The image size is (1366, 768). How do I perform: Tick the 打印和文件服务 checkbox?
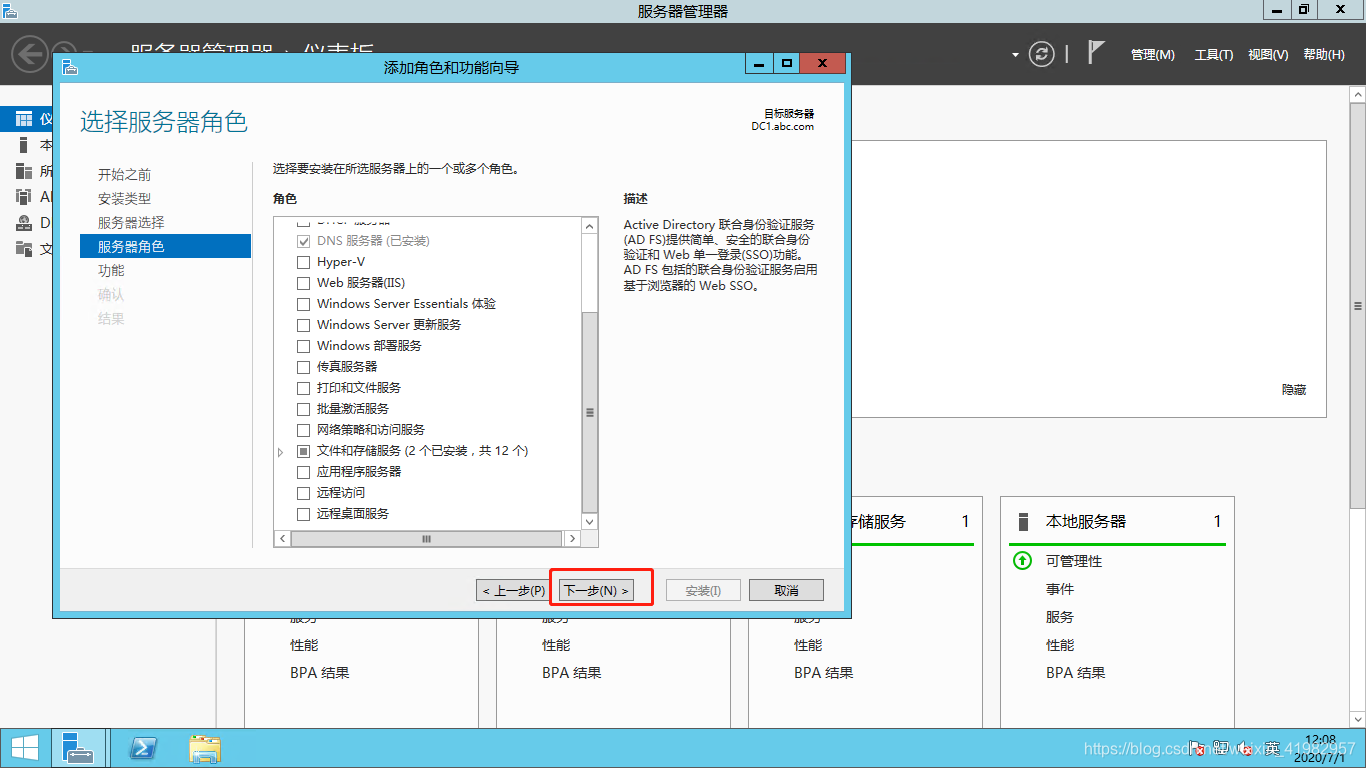click(x=304, y=388)
